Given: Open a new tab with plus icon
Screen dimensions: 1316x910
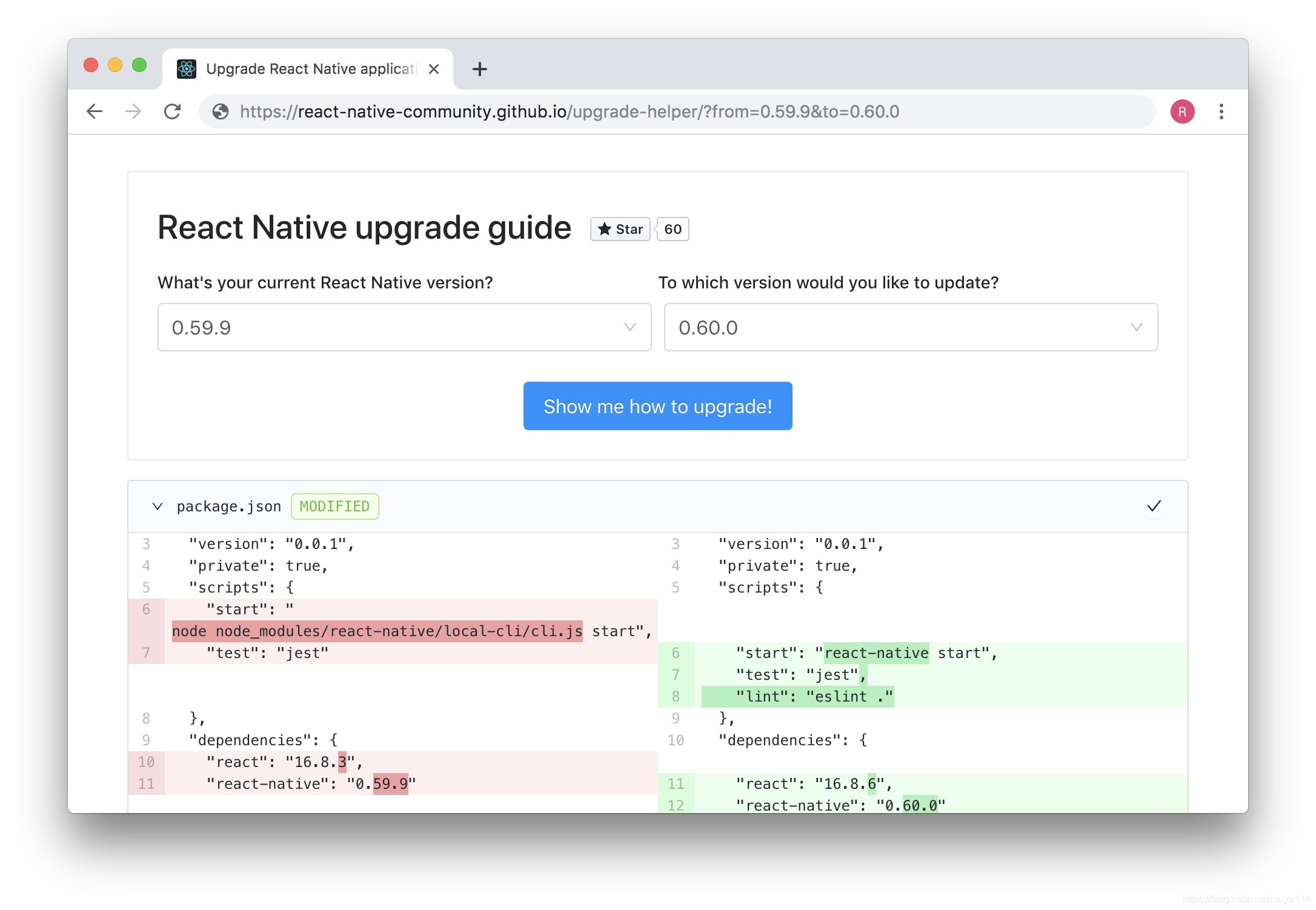Looking at the screenshot, I should point(479,69).
